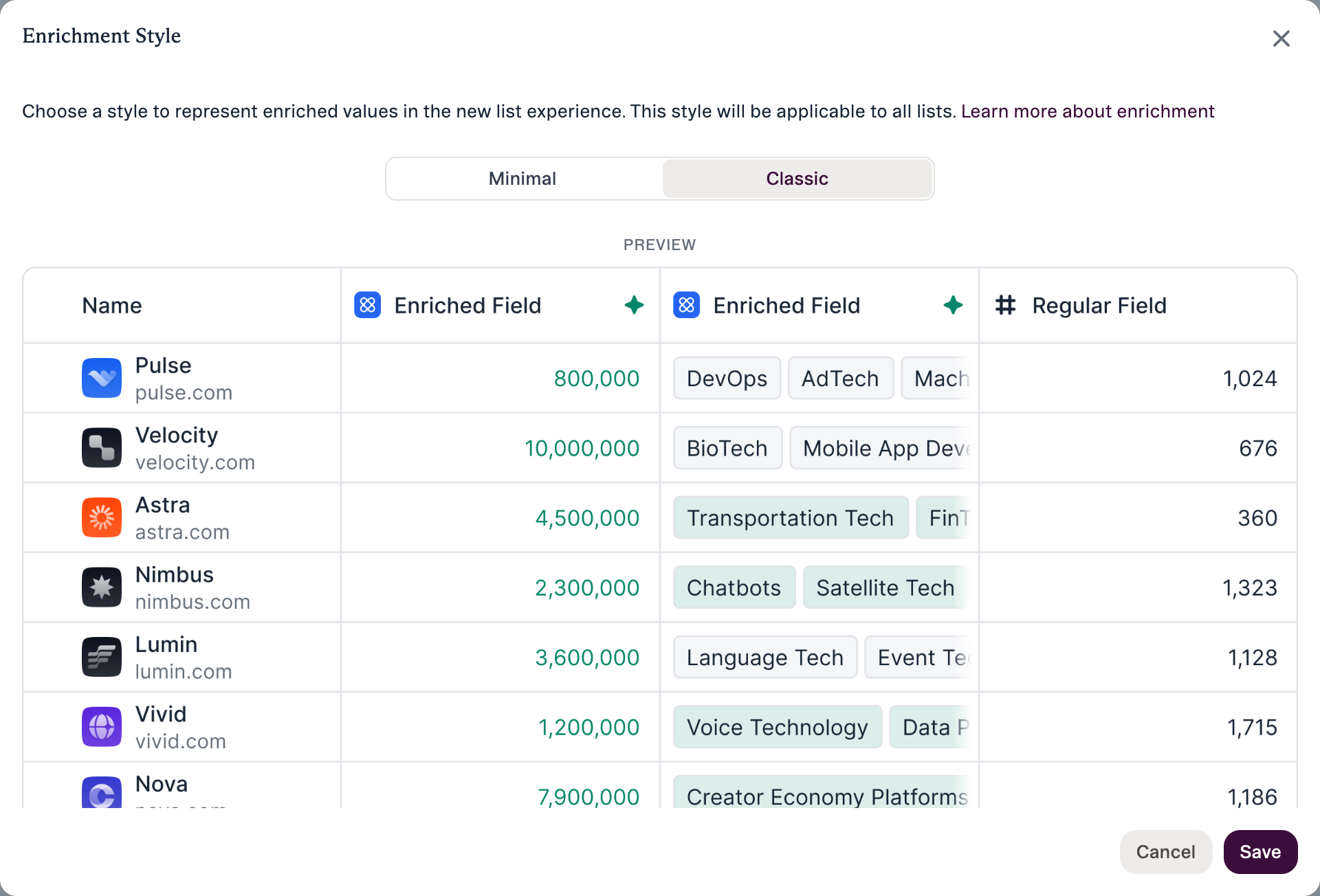Click the Pulse company logo icon
This screenshot has height=896, width=1320.
[102, 378]
